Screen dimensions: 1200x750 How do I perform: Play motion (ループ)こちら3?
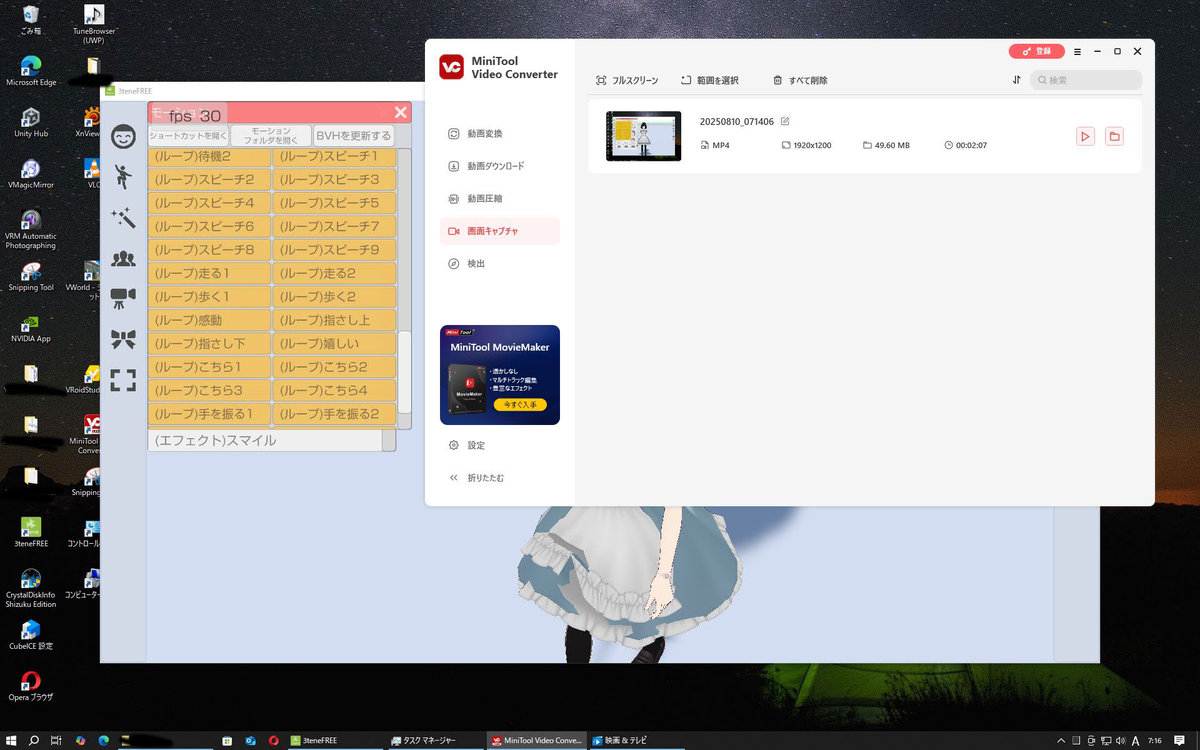[x=210, y=390]
